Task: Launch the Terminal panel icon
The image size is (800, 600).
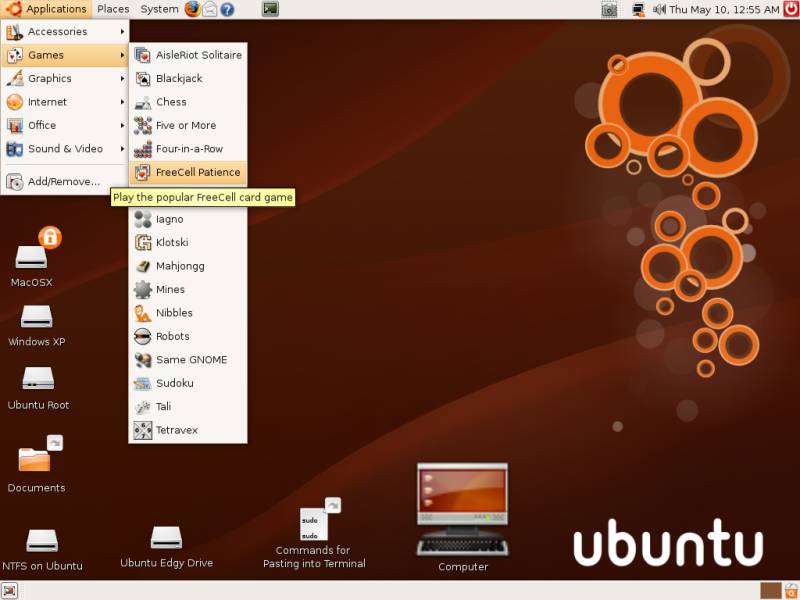Action: (x=270, y=9)
